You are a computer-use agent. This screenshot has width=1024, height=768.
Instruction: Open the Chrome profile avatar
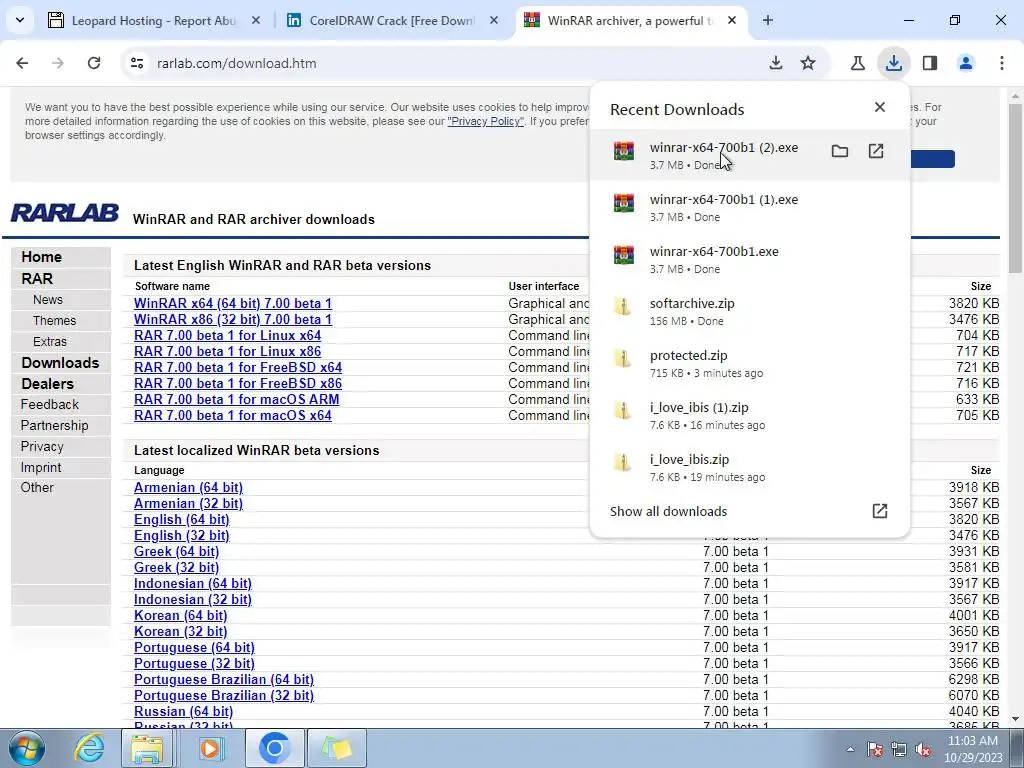pos(966,63)
